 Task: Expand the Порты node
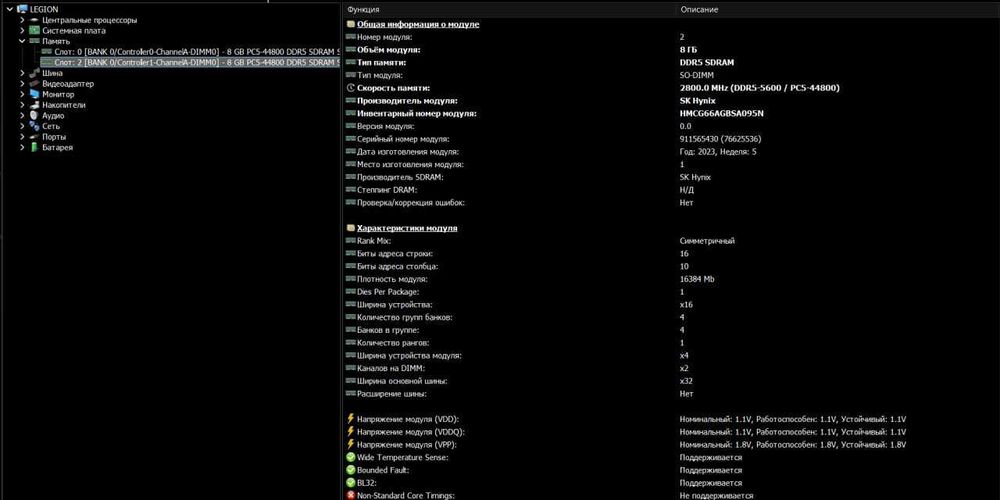tap(22, 136)
